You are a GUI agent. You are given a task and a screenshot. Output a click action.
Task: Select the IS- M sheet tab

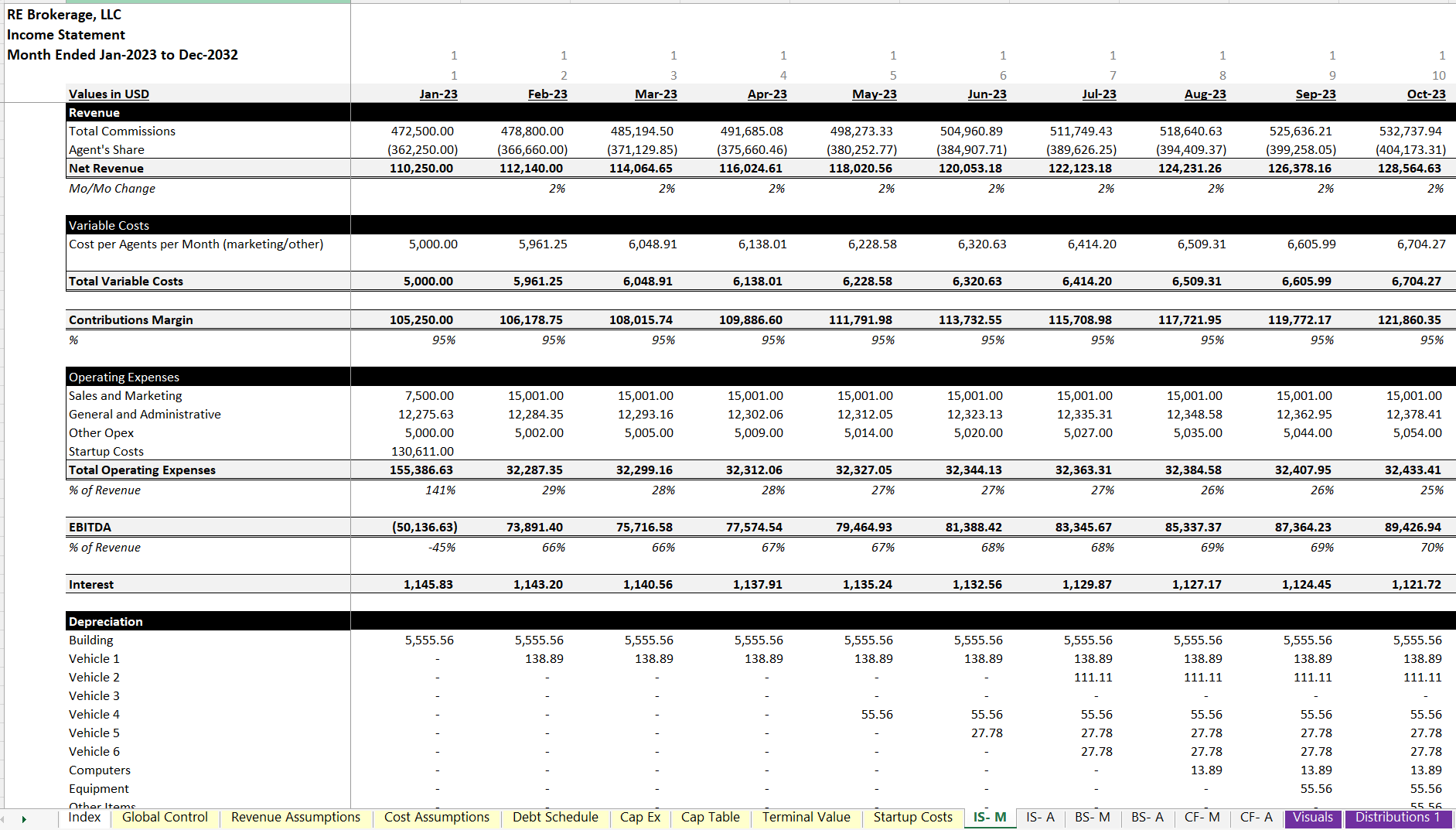pyautogui.click(x=990, y=818)
